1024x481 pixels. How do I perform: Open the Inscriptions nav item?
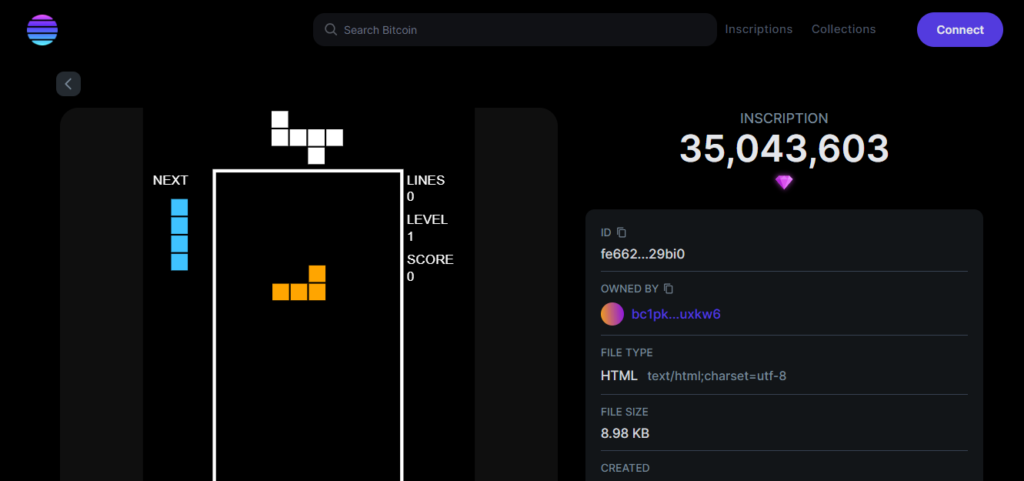(x=758, y=30)
